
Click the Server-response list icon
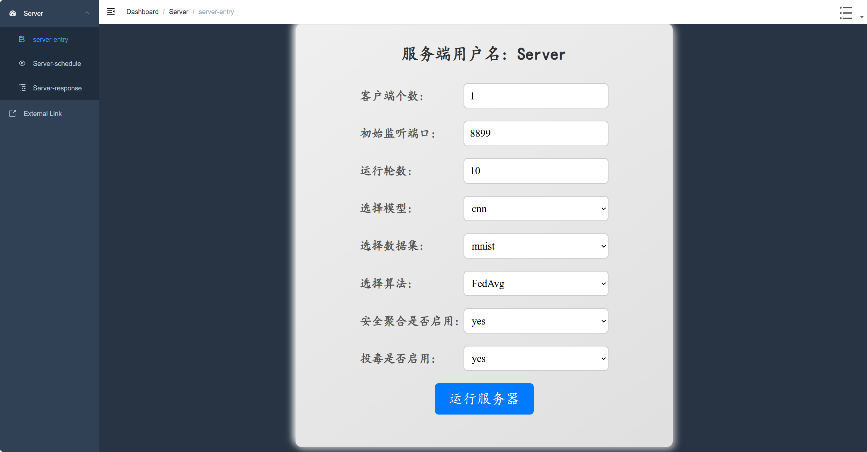click(22, 88)
